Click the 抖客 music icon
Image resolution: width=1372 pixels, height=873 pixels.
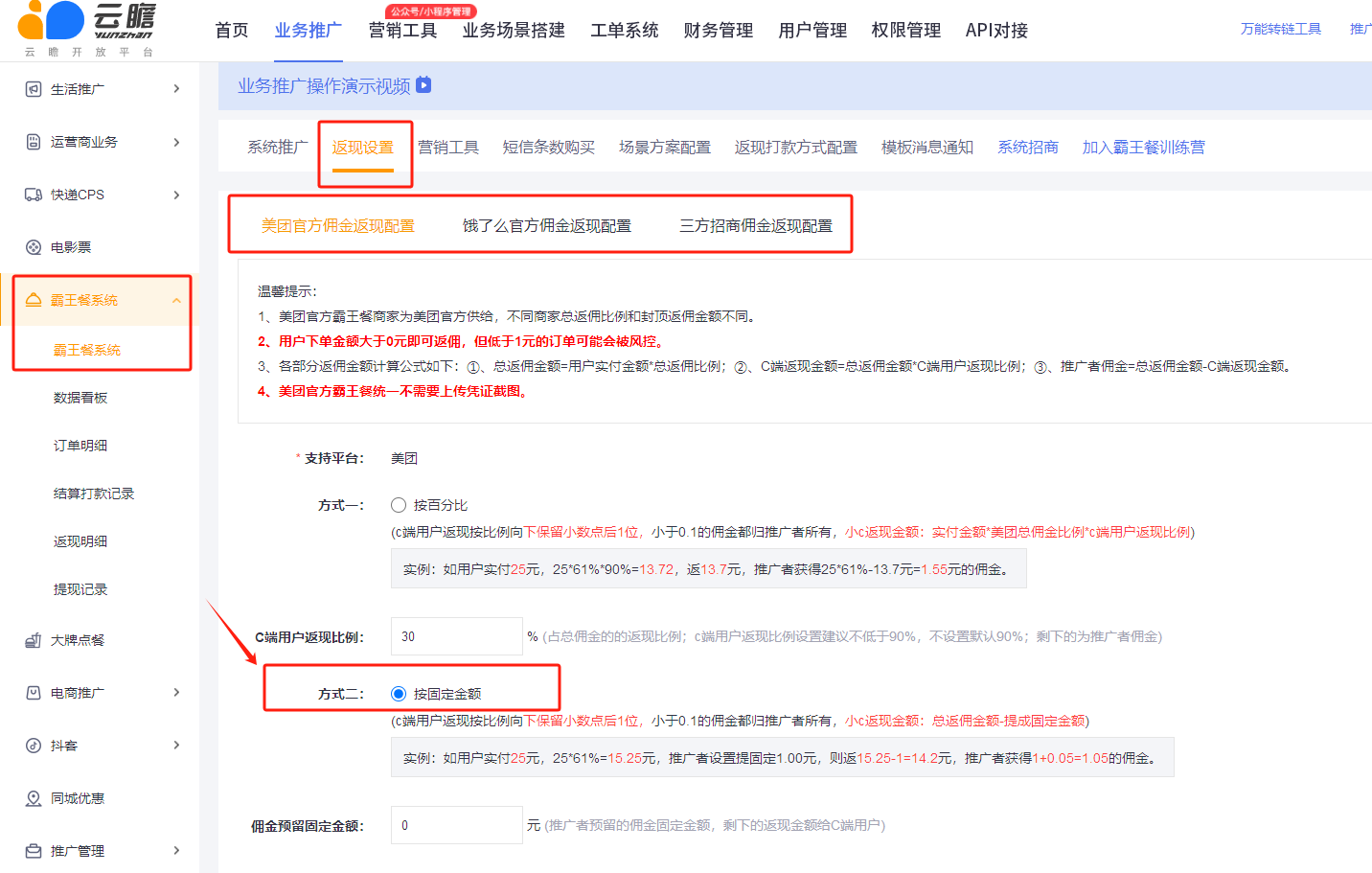pyautogui.click(x=34, y=746)
